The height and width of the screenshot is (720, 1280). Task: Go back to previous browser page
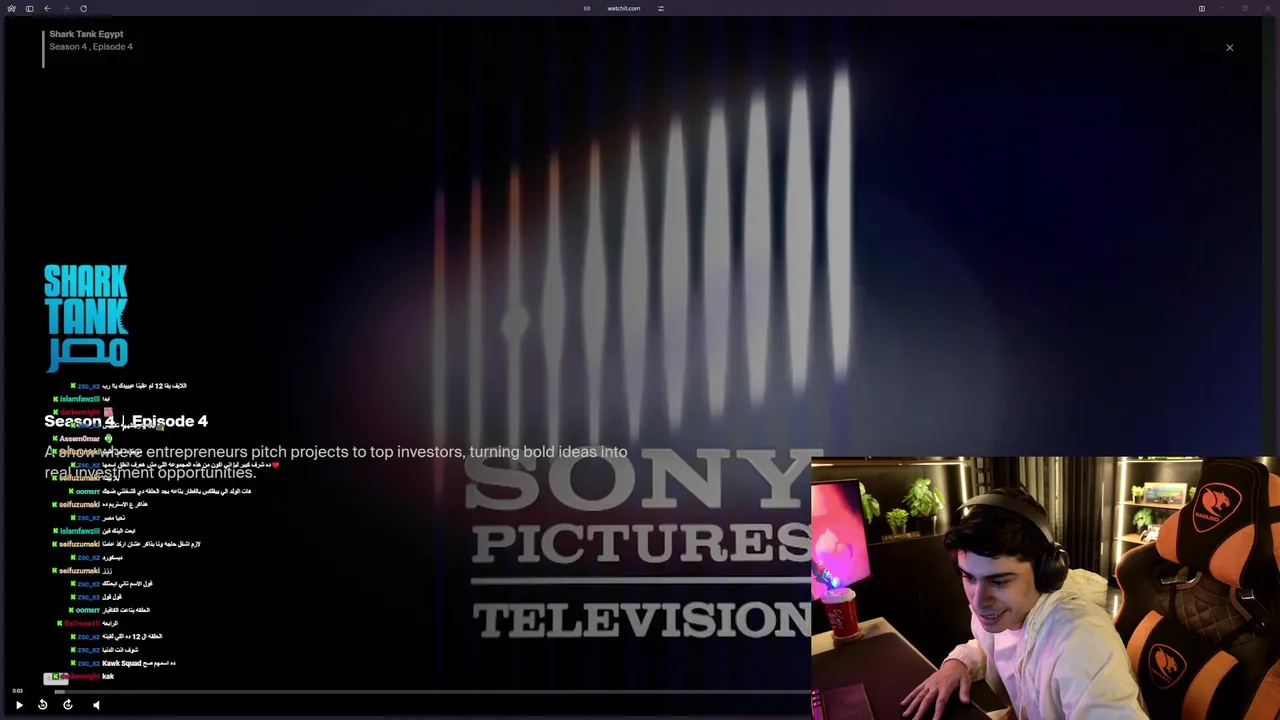click(47, 8)
